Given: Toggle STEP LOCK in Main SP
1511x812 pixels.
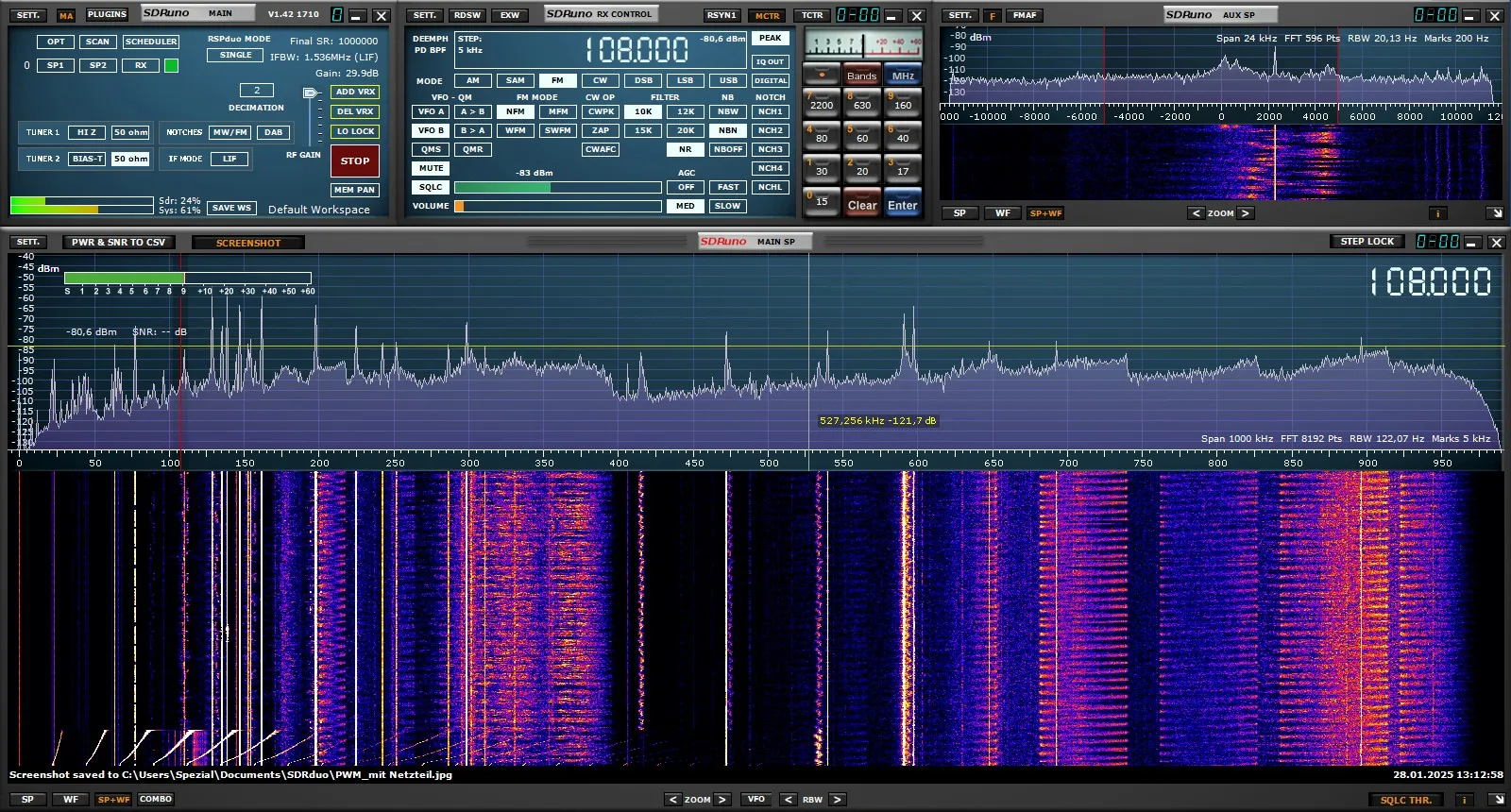Looking at the screenshot, I should (x=1367, y=242).
